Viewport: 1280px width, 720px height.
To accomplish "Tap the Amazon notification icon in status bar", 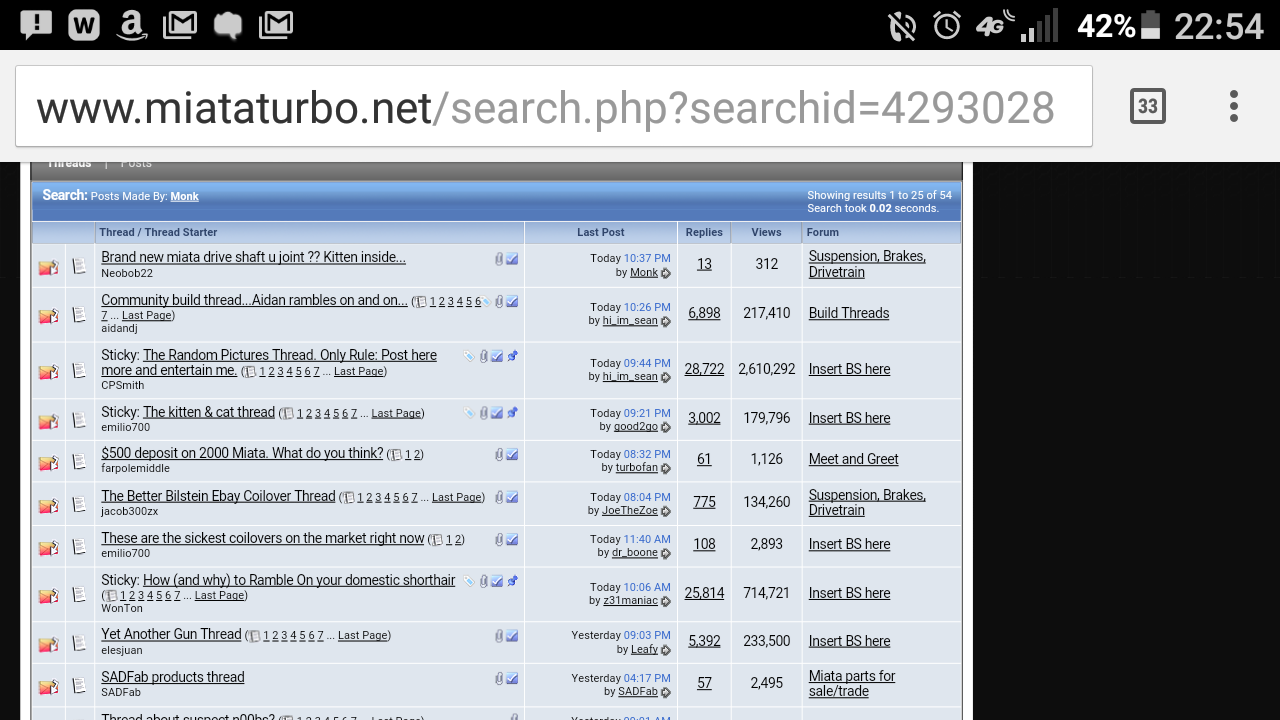I will (131, 25).
